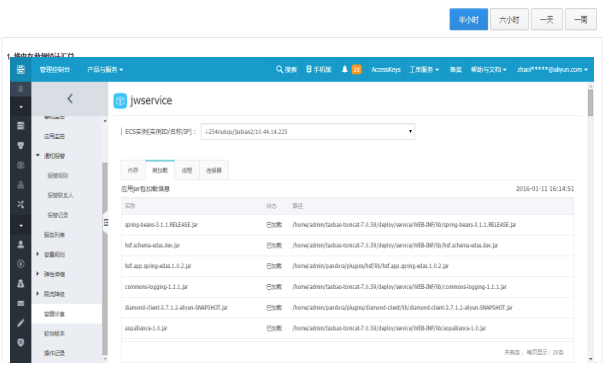Switch to the 线程 tab
The width and height of the screenshot is (606, 373).
(187, 170)
